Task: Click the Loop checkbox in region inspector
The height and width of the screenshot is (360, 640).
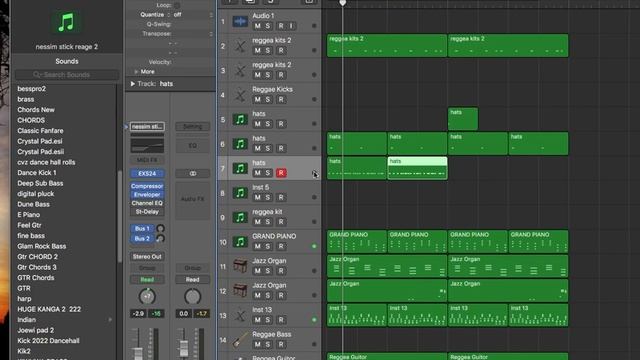Action: coord(177,5)
